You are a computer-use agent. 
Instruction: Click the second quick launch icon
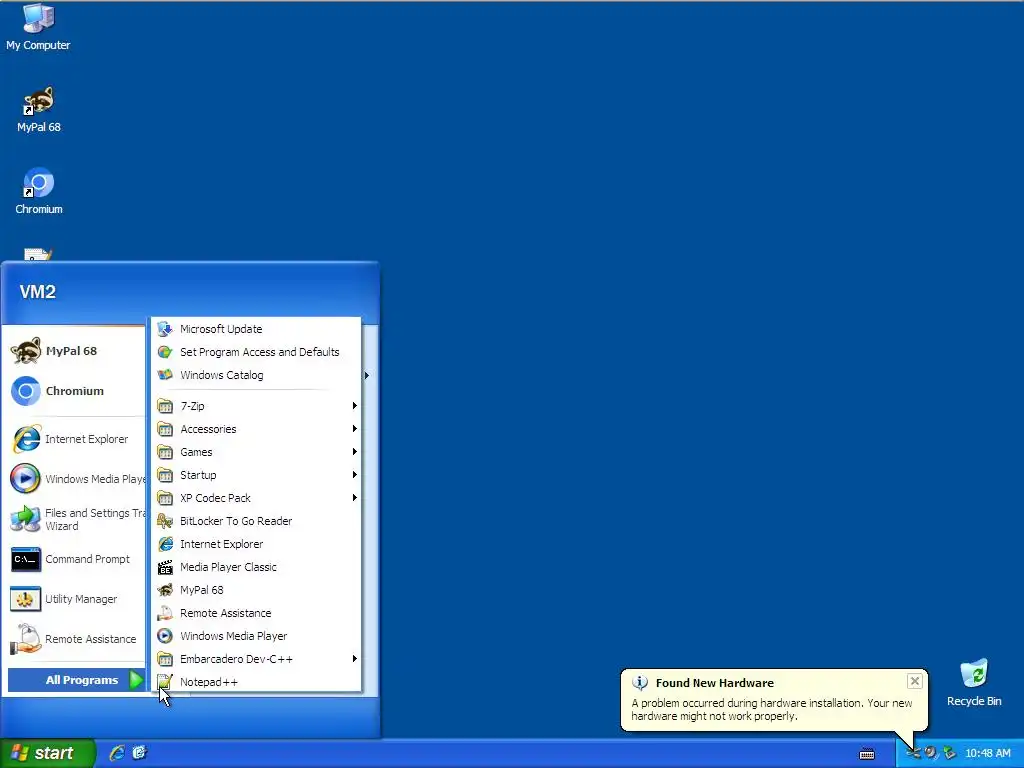(x=139, y=753)
